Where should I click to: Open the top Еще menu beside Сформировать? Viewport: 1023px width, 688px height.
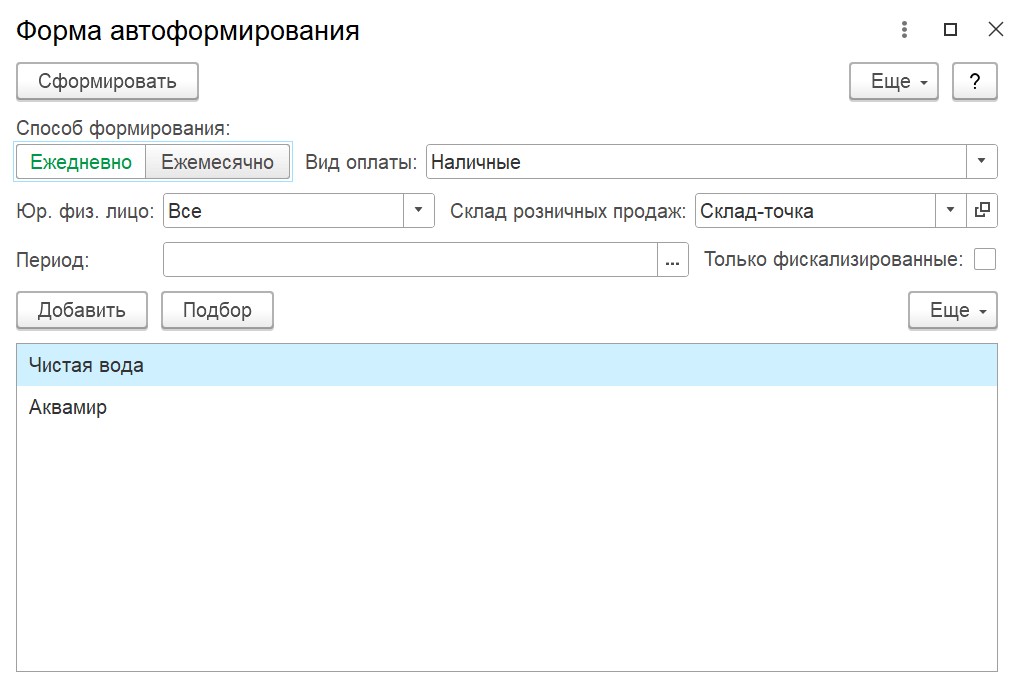[893, 82]
